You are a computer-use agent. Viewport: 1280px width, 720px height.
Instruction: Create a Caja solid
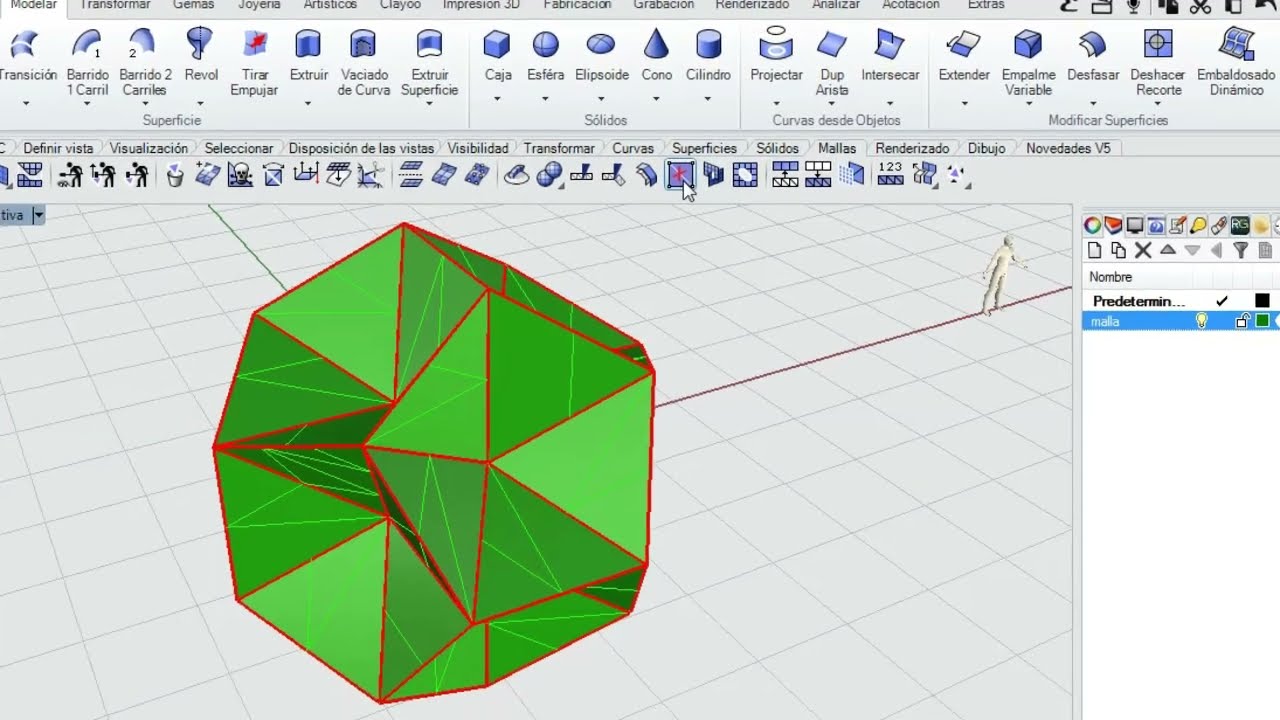tap(498, 55)
